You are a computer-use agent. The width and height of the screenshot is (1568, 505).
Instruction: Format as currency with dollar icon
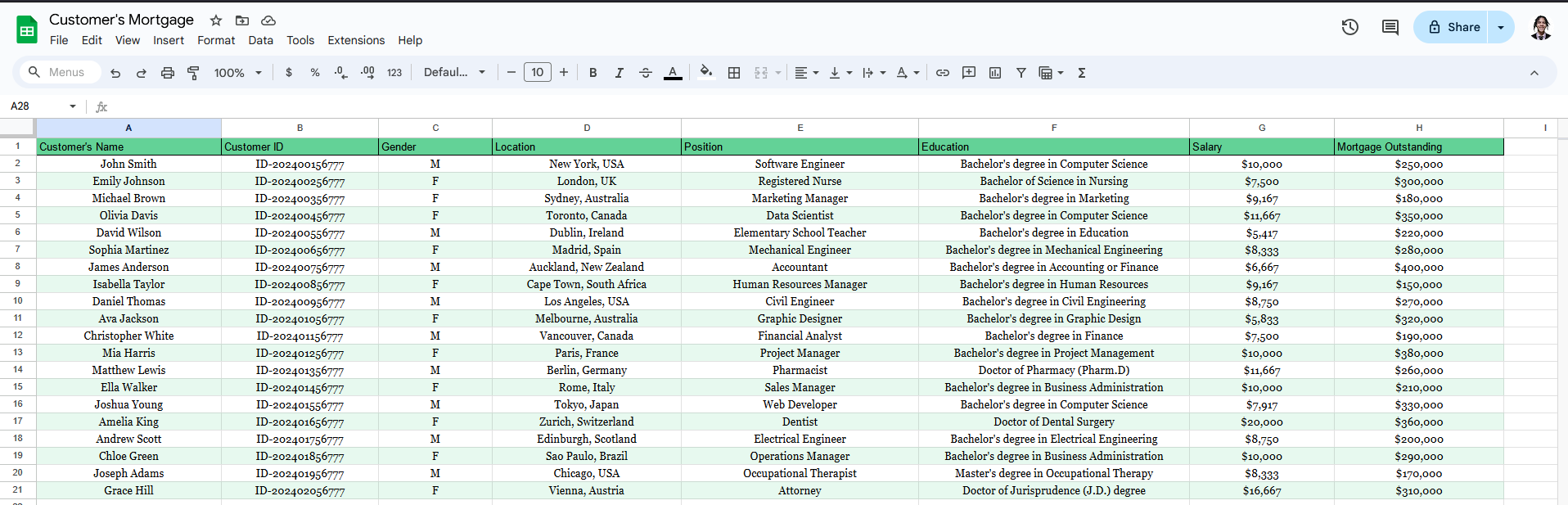click(x=289, y=73)
